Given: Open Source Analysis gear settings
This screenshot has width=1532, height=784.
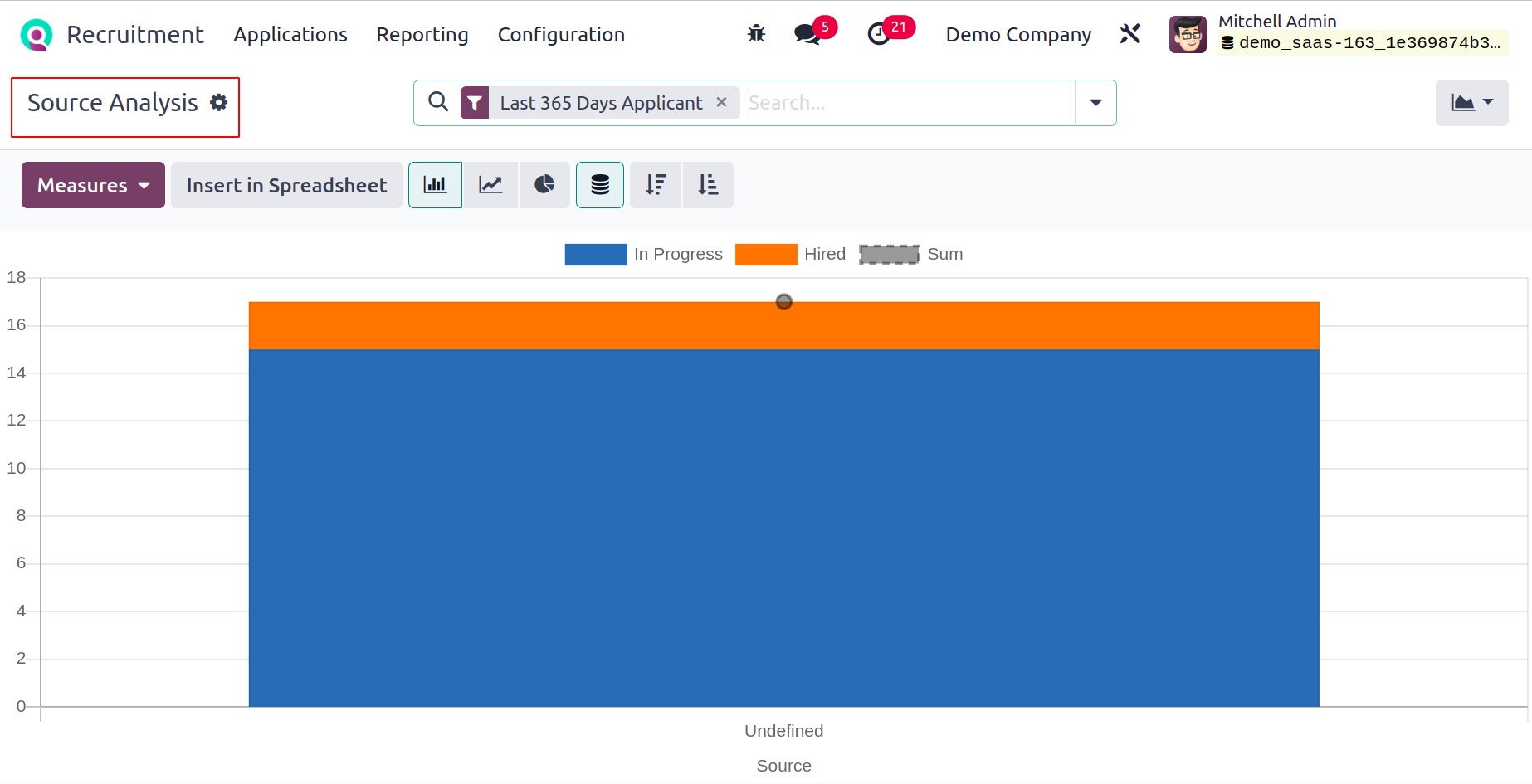Looking at the screenshot, I should [219, 102].
